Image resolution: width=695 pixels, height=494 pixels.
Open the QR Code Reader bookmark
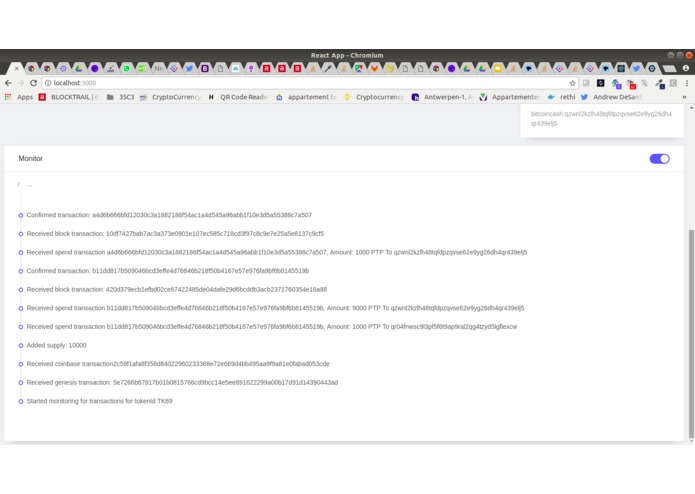coord(238,97)
